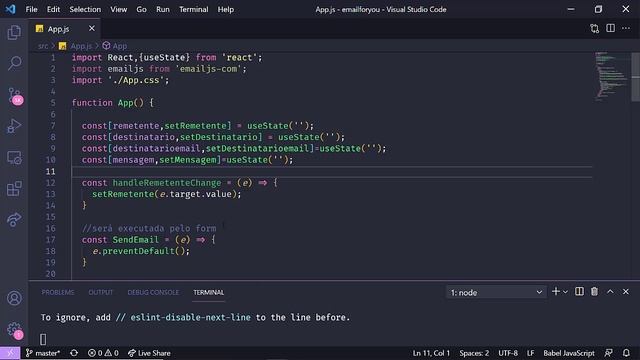This screenshot has height=360, width=640.
Task: Open Manage settings gear
Action: click(x=15, y=330)
